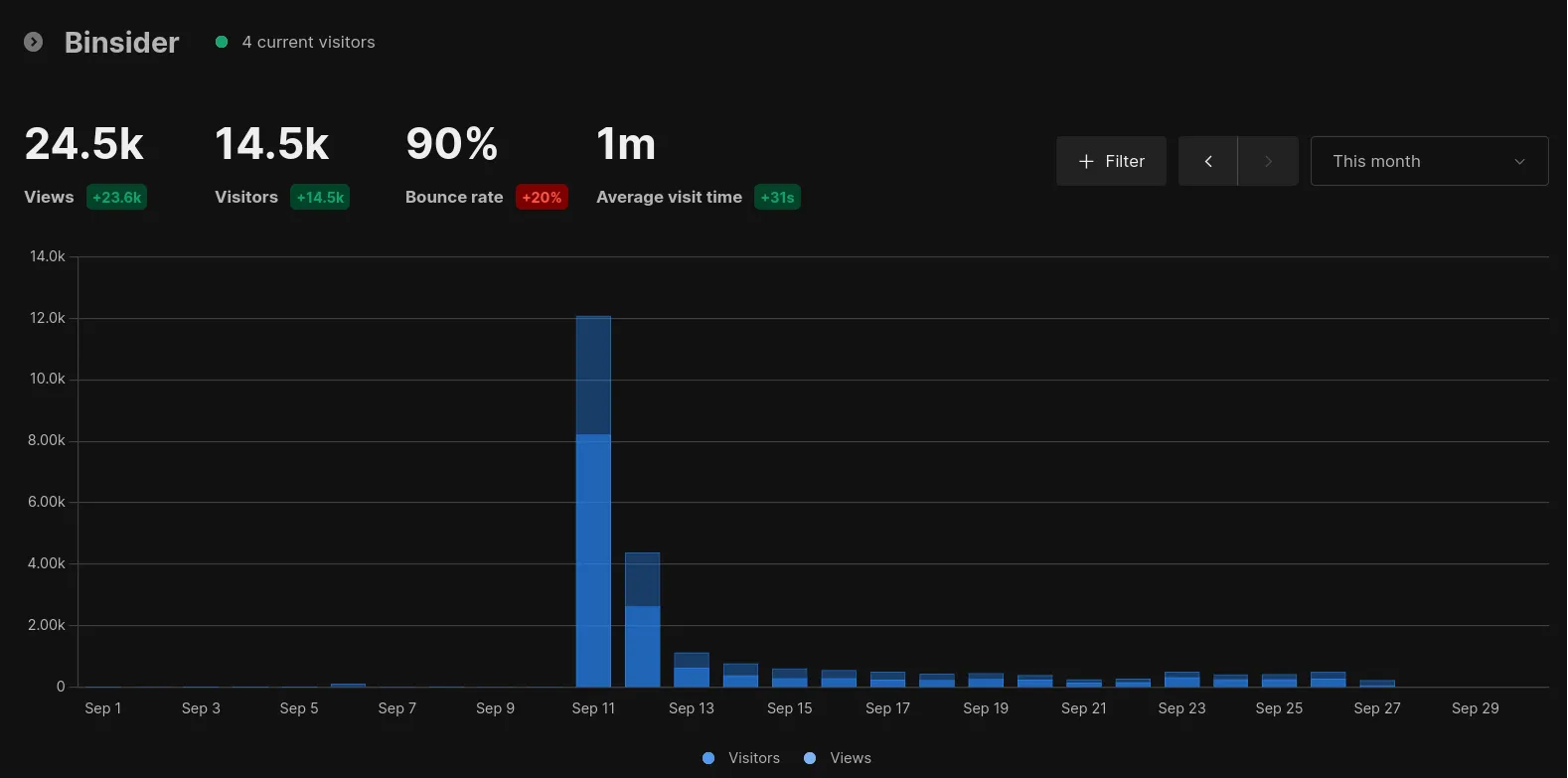Screen dimensions: 1568x778
Task: Open the Filter button
Action: 1111,161
